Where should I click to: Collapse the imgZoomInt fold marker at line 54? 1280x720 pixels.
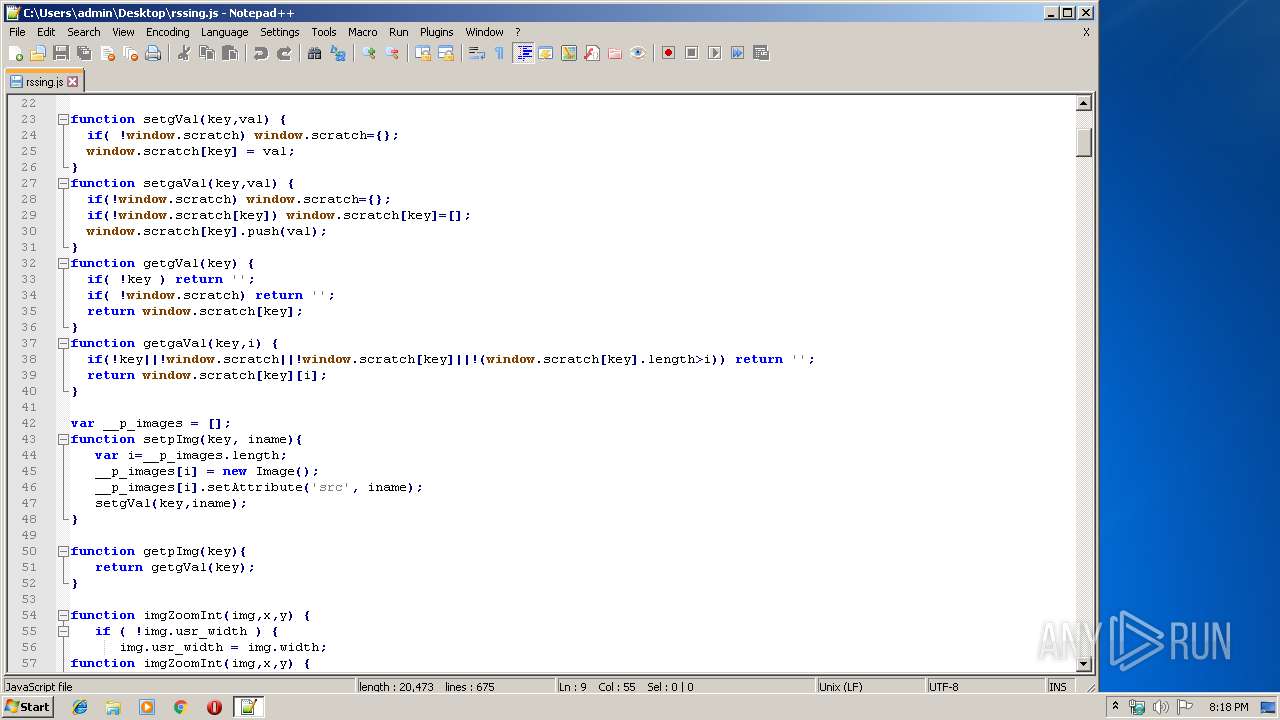[x=63, y=615]
